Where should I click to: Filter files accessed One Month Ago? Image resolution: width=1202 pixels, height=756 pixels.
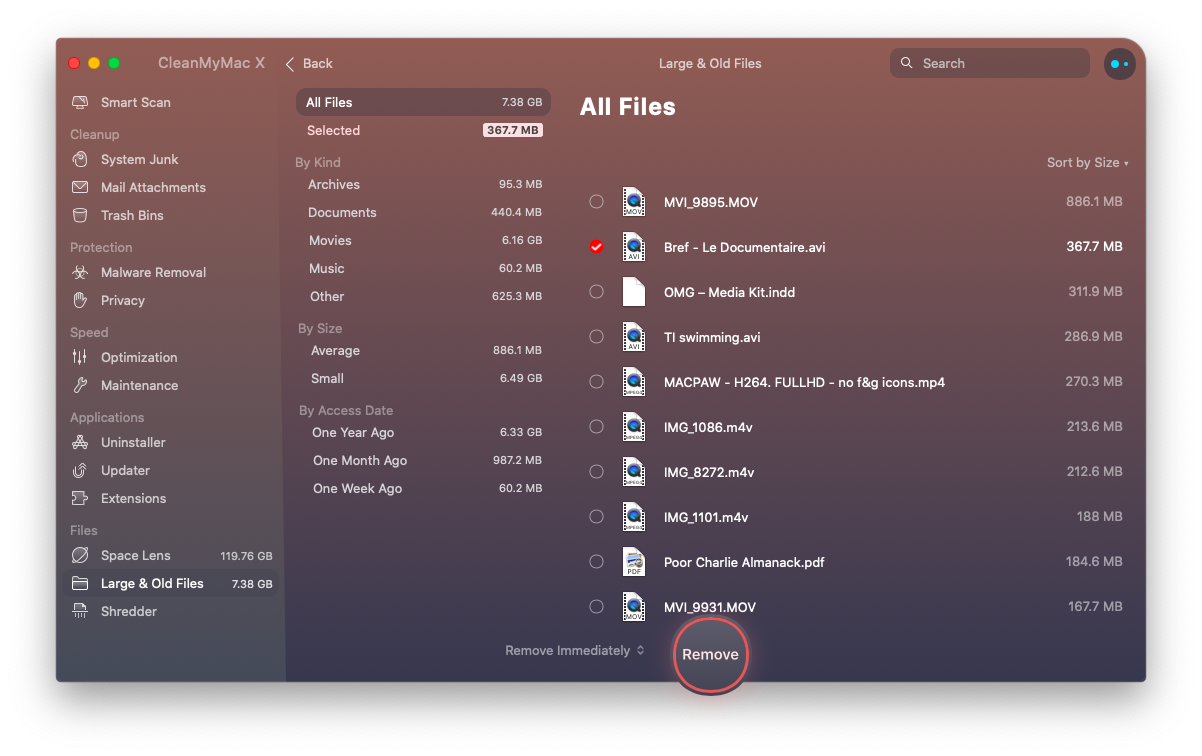(423, 461)
